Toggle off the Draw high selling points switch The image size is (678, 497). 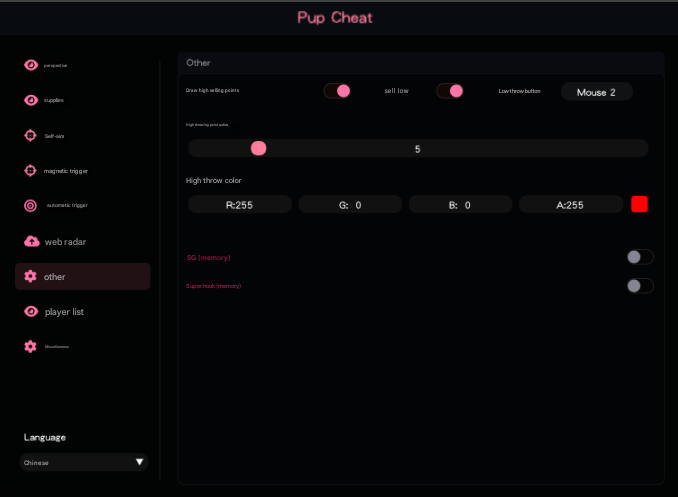point(337,91)
